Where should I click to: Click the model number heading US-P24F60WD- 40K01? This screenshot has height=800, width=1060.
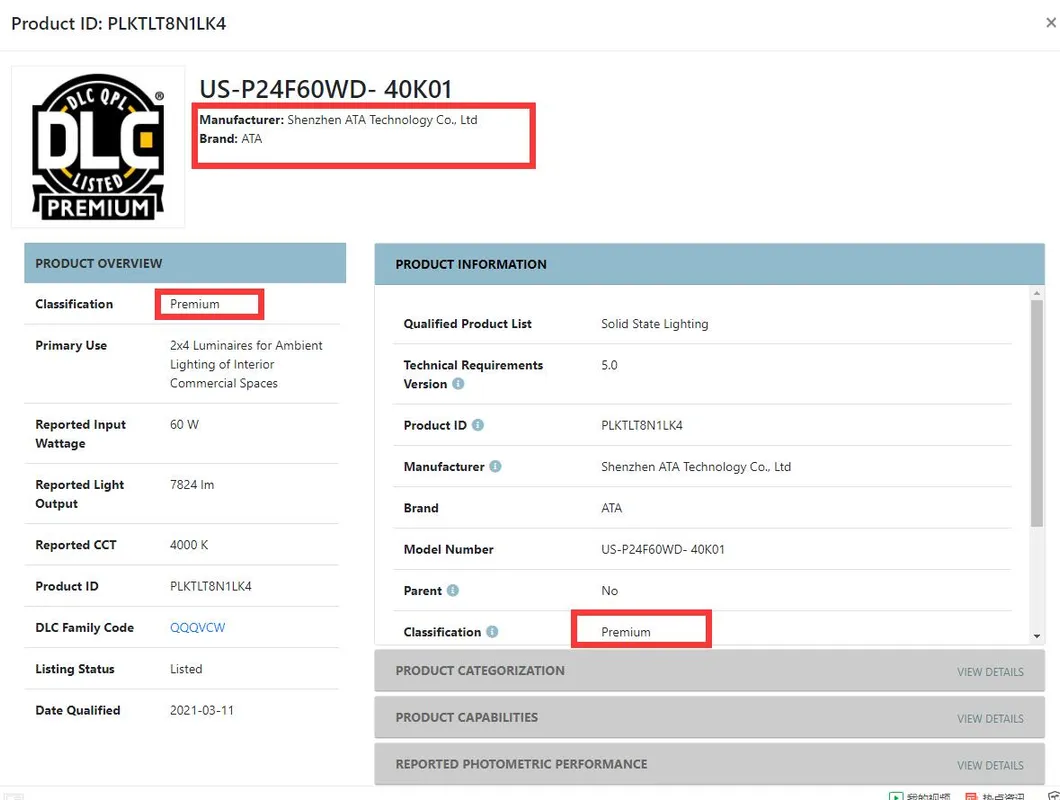click(326, 89)
